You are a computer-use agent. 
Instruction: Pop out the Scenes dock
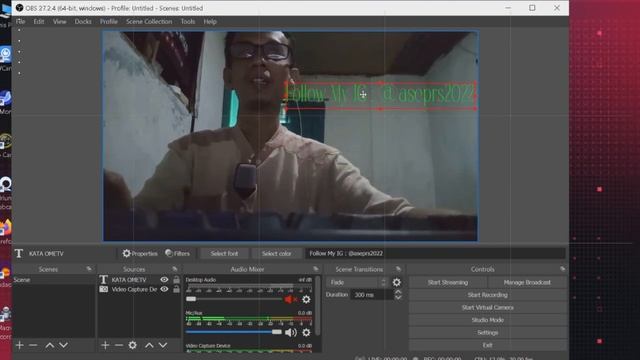coord(89,269)
